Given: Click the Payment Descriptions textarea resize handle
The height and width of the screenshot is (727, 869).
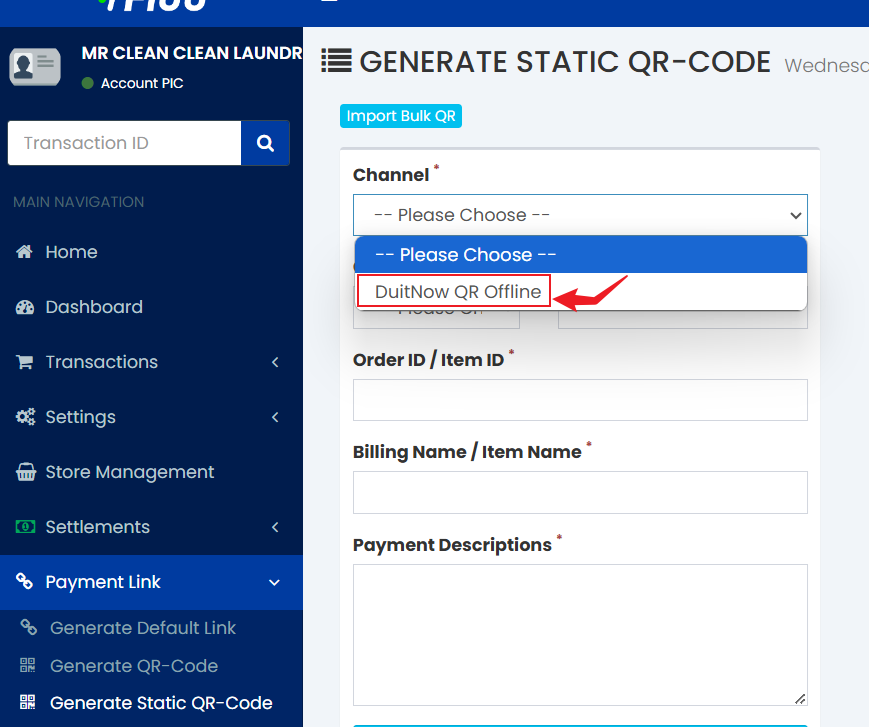Looking at the screenshot, I should [800, 699].
